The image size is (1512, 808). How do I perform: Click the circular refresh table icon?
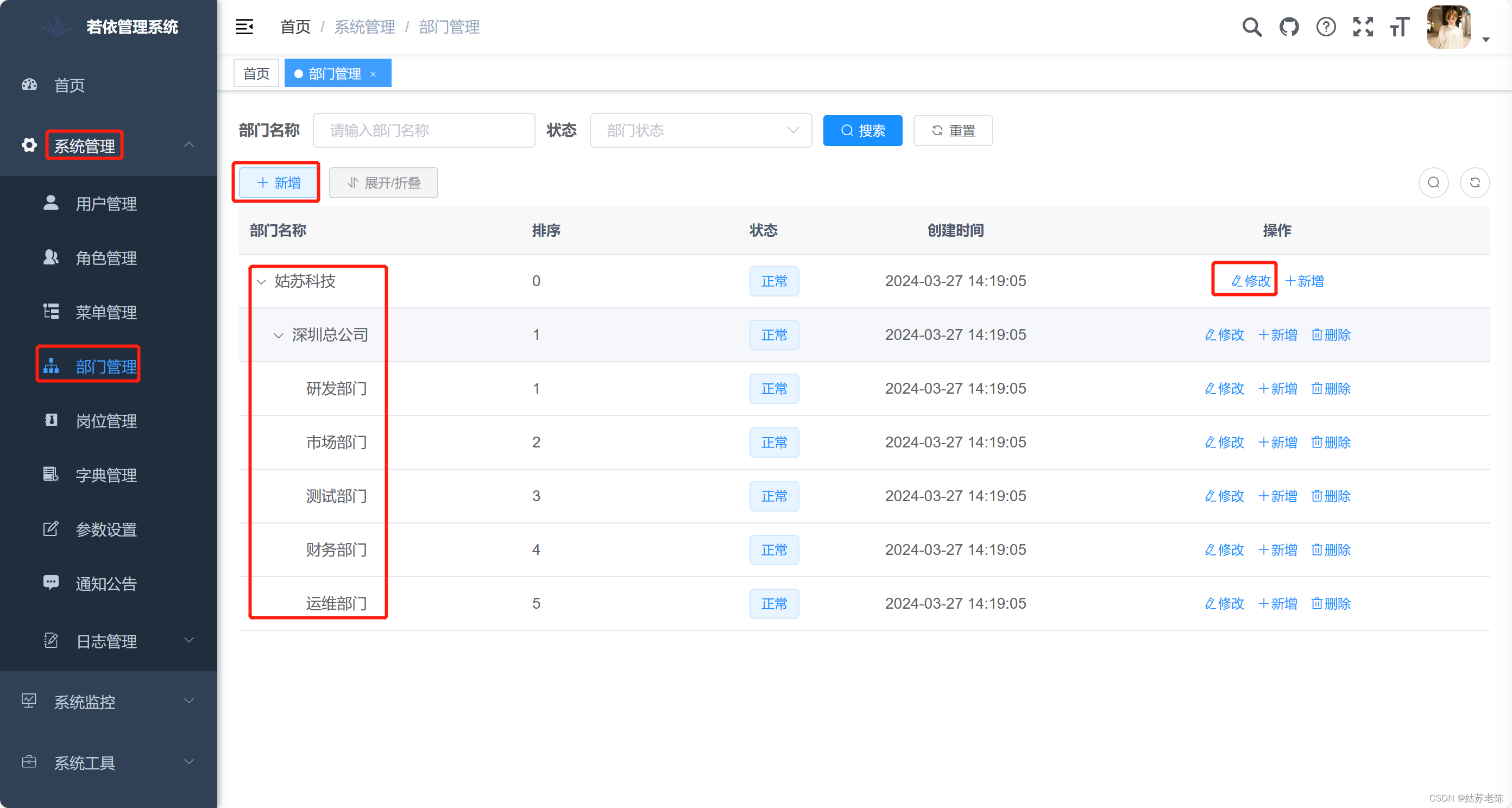[x=1475, y=182]
